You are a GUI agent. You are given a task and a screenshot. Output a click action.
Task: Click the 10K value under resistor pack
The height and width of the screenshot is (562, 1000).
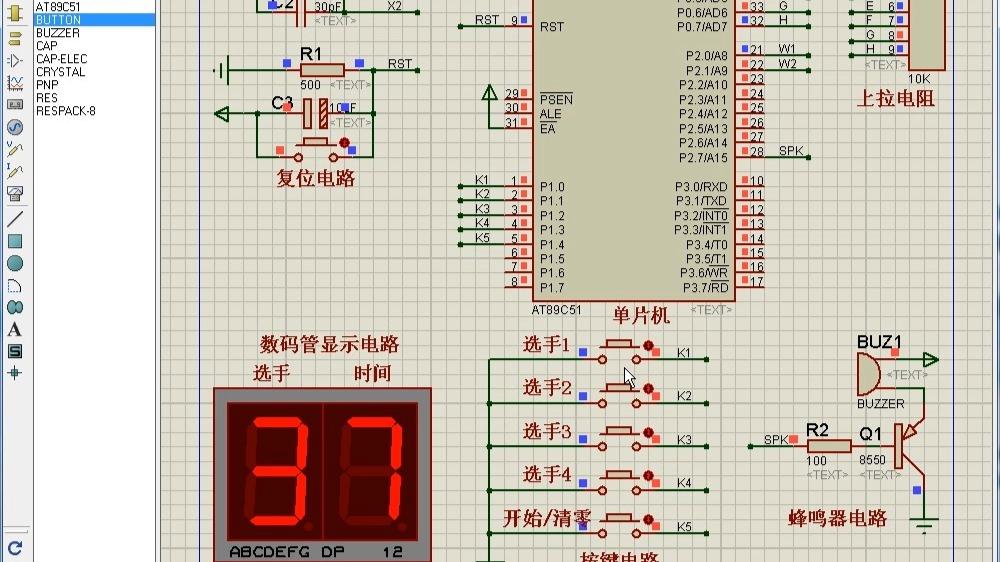tap(919, 79)
